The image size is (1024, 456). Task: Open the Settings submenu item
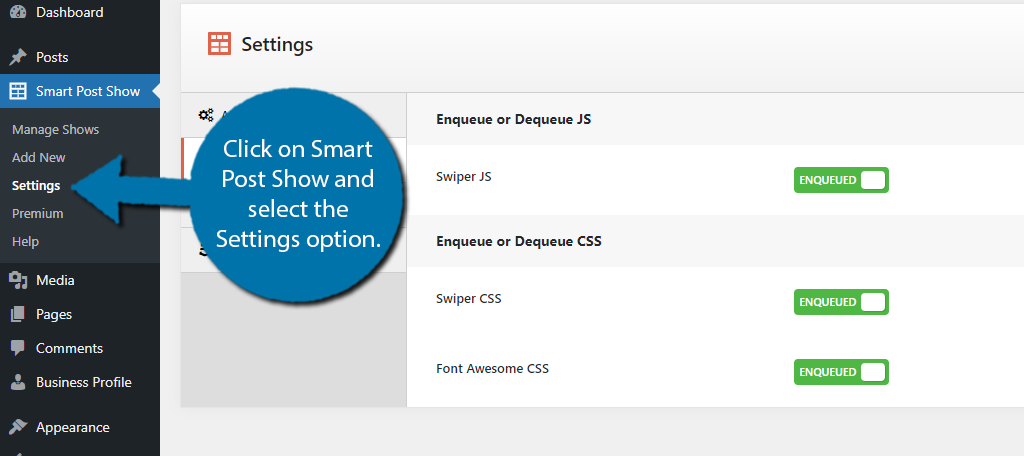(x=36, y=186)
